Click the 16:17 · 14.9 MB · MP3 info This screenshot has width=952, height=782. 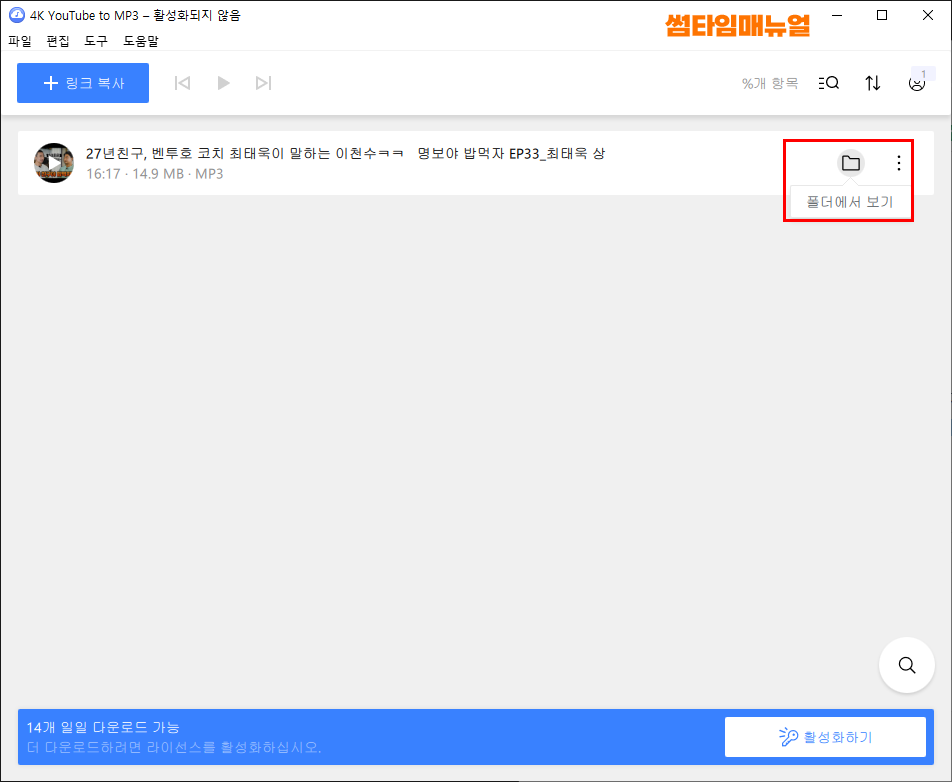click(155, 174)
